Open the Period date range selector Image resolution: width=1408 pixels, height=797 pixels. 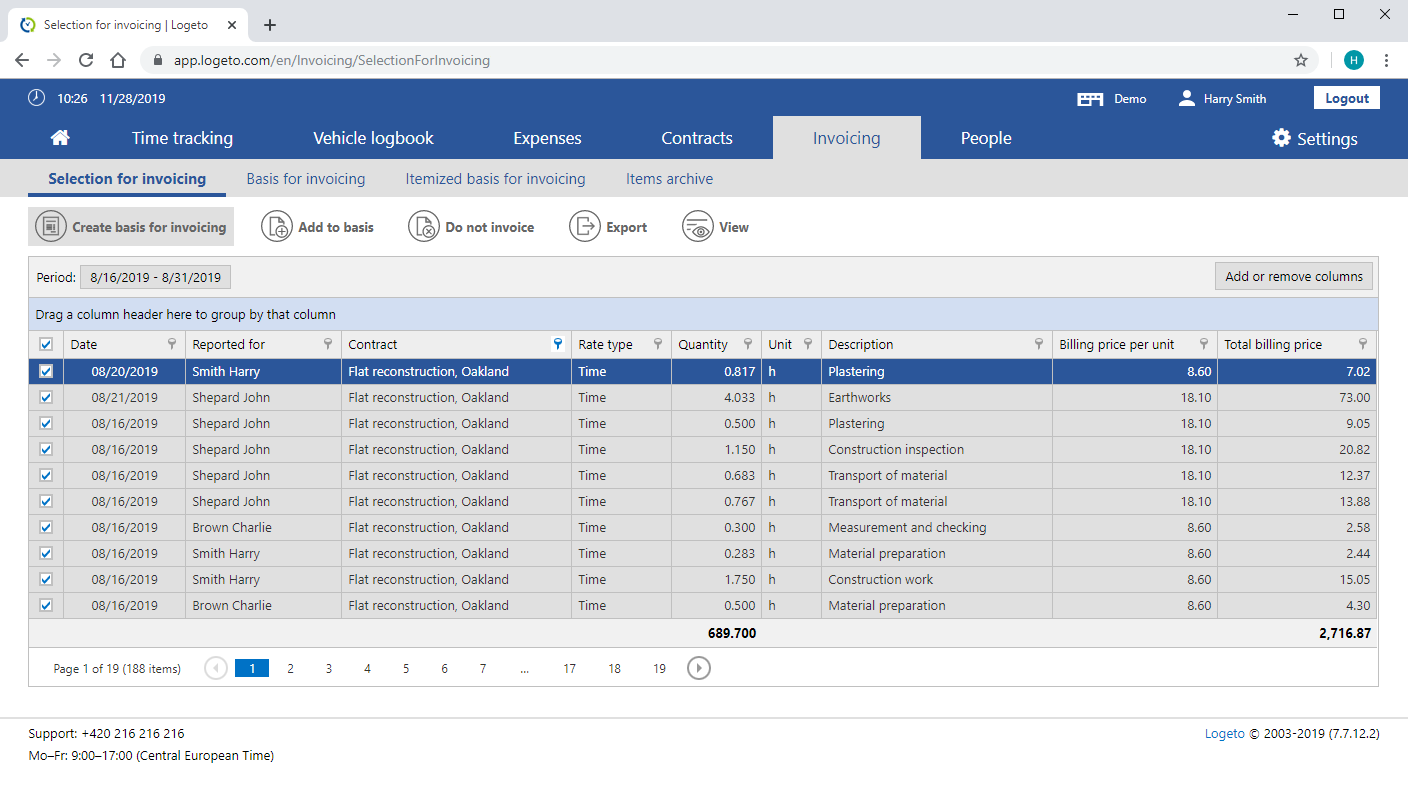[x=156, y=277]
